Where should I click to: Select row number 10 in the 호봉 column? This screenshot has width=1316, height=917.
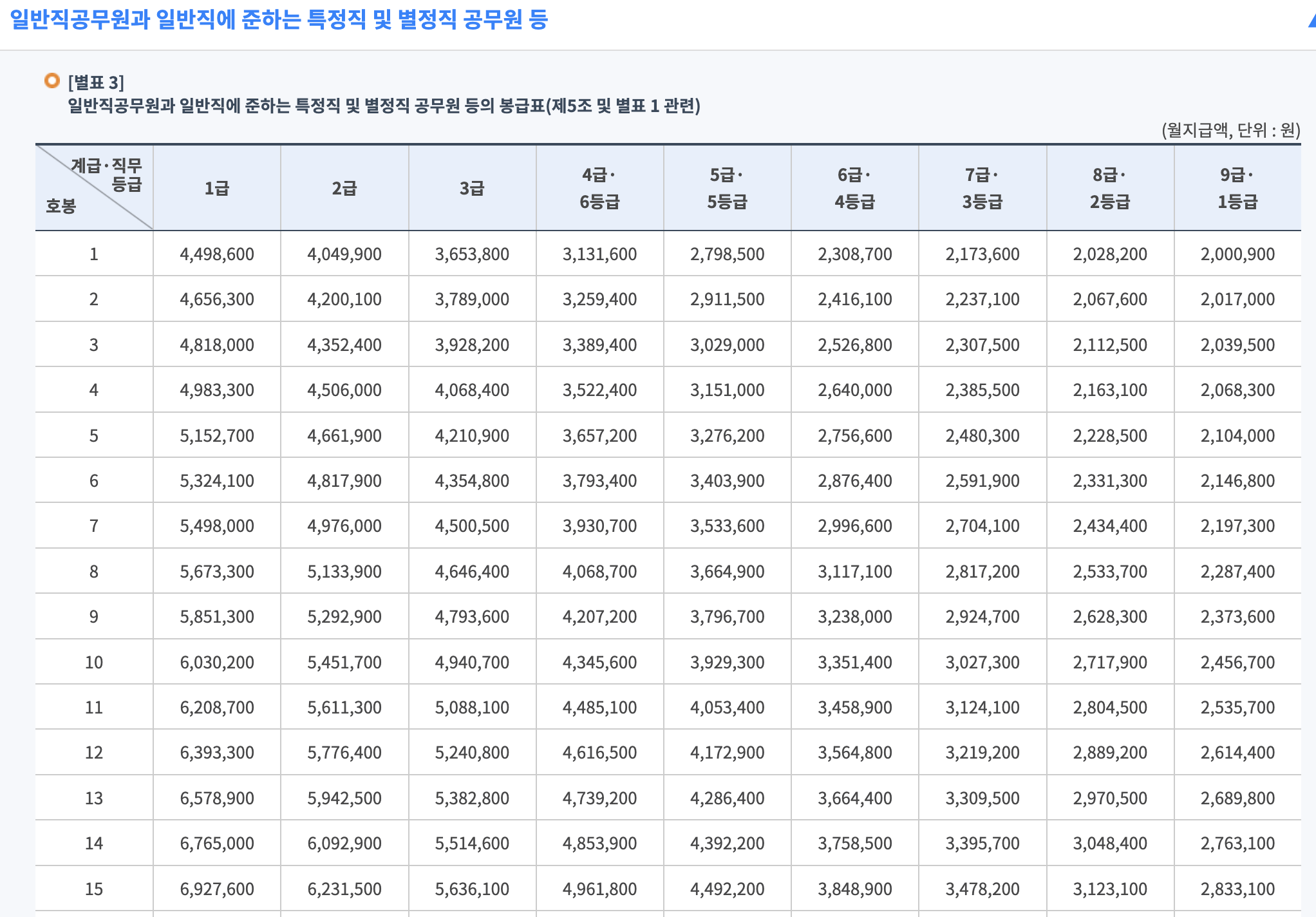(94, 661)
